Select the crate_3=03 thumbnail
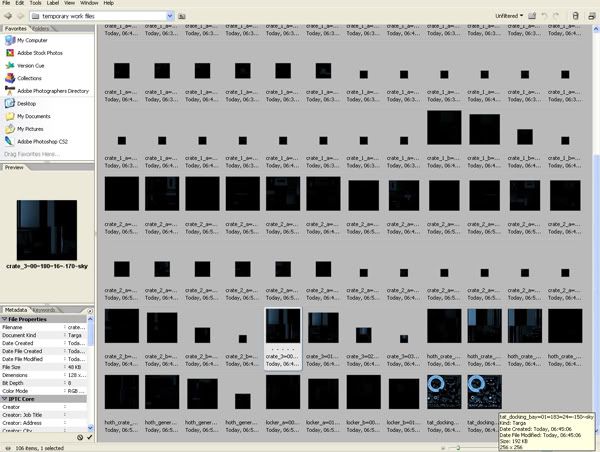The width and height of the screenshot is (600, 452). tap(404, 339)
